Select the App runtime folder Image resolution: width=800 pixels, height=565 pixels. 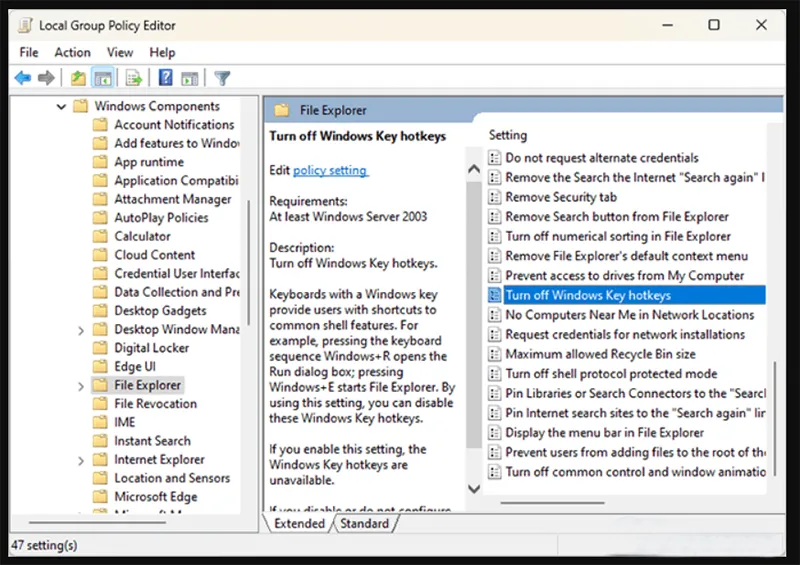coord(149,162)
